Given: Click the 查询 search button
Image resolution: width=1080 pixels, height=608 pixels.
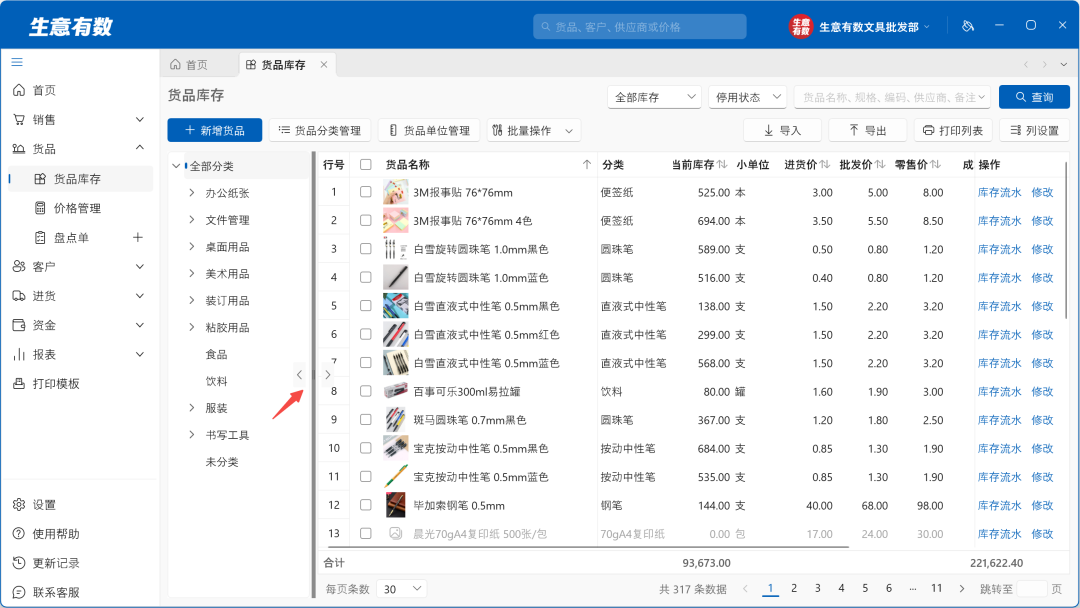Looking at the screenshot, I should click(x=1035, y=97).
